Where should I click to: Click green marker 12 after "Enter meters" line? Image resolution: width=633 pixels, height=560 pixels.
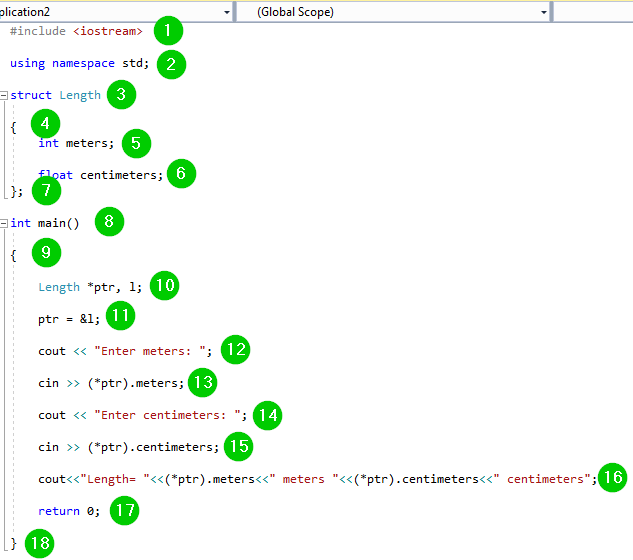(236, 350)
